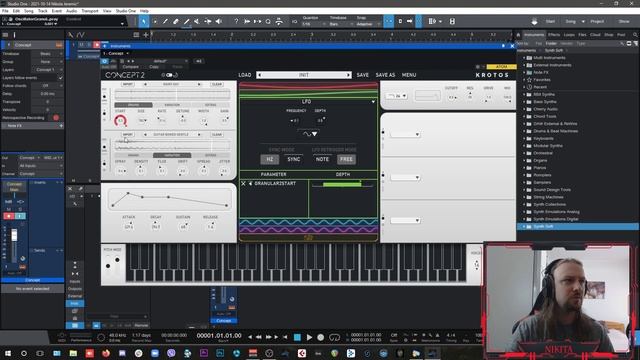Click the LFO waveform shape selector

click(310, 133)
